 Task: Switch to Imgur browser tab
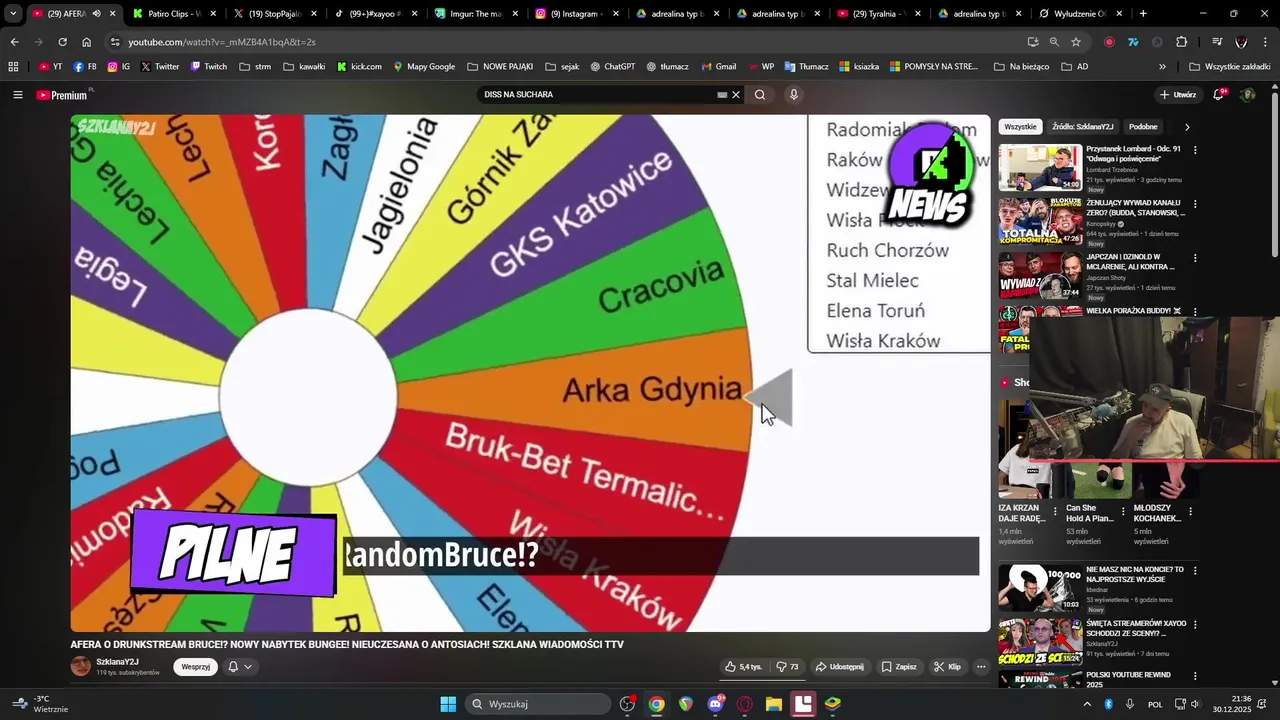475,14
